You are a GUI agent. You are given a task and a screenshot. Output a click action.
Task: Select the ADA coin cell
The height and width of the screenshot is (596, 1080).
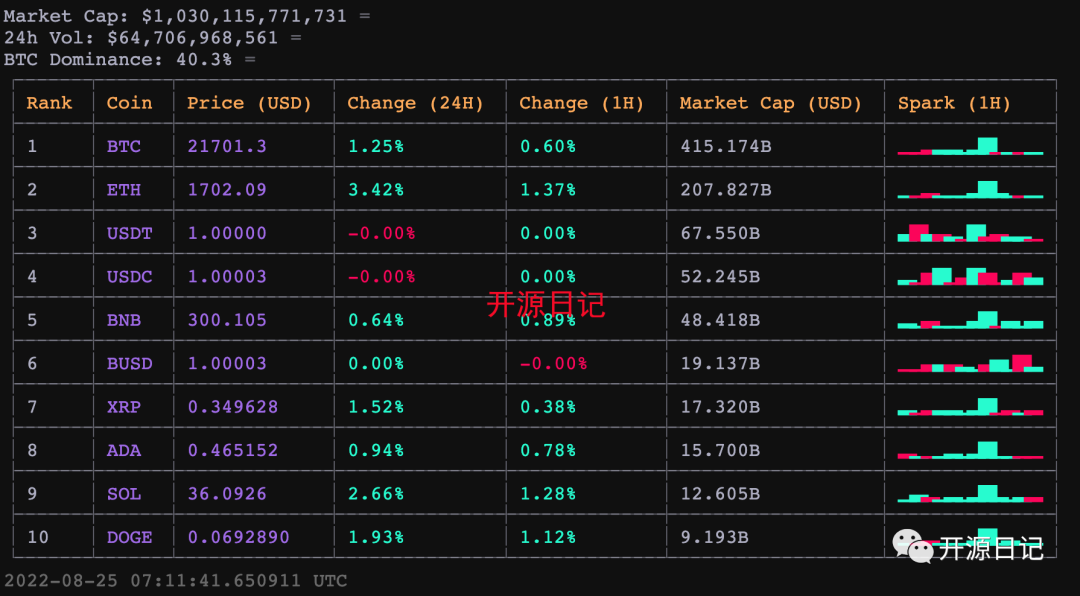pos(124,451)
